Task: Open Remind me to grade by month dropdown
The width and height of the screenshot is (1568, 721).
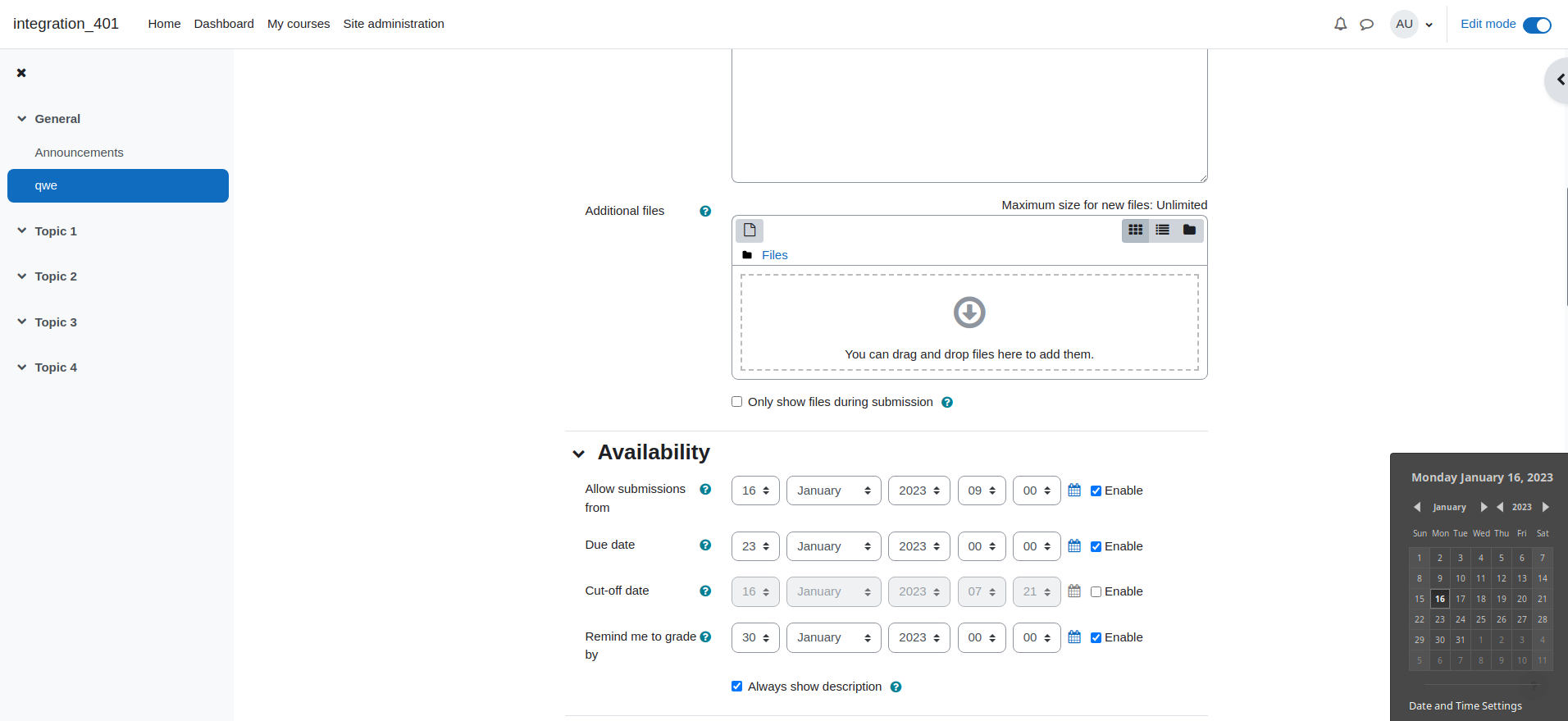Action: 833,637
